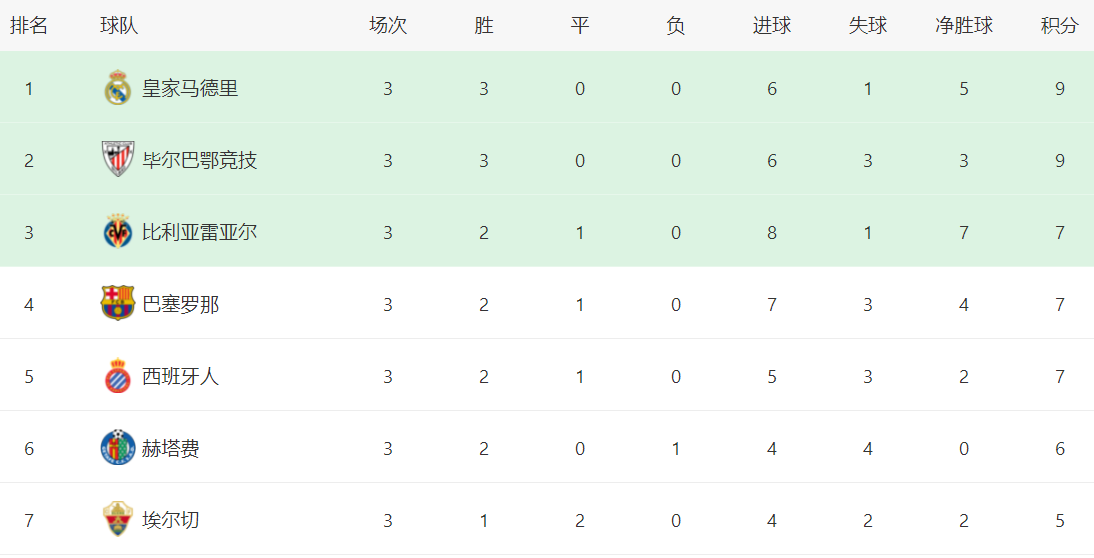Click the 失球 column header
The width and height of the screenshot is (1094, 558).
868,26
